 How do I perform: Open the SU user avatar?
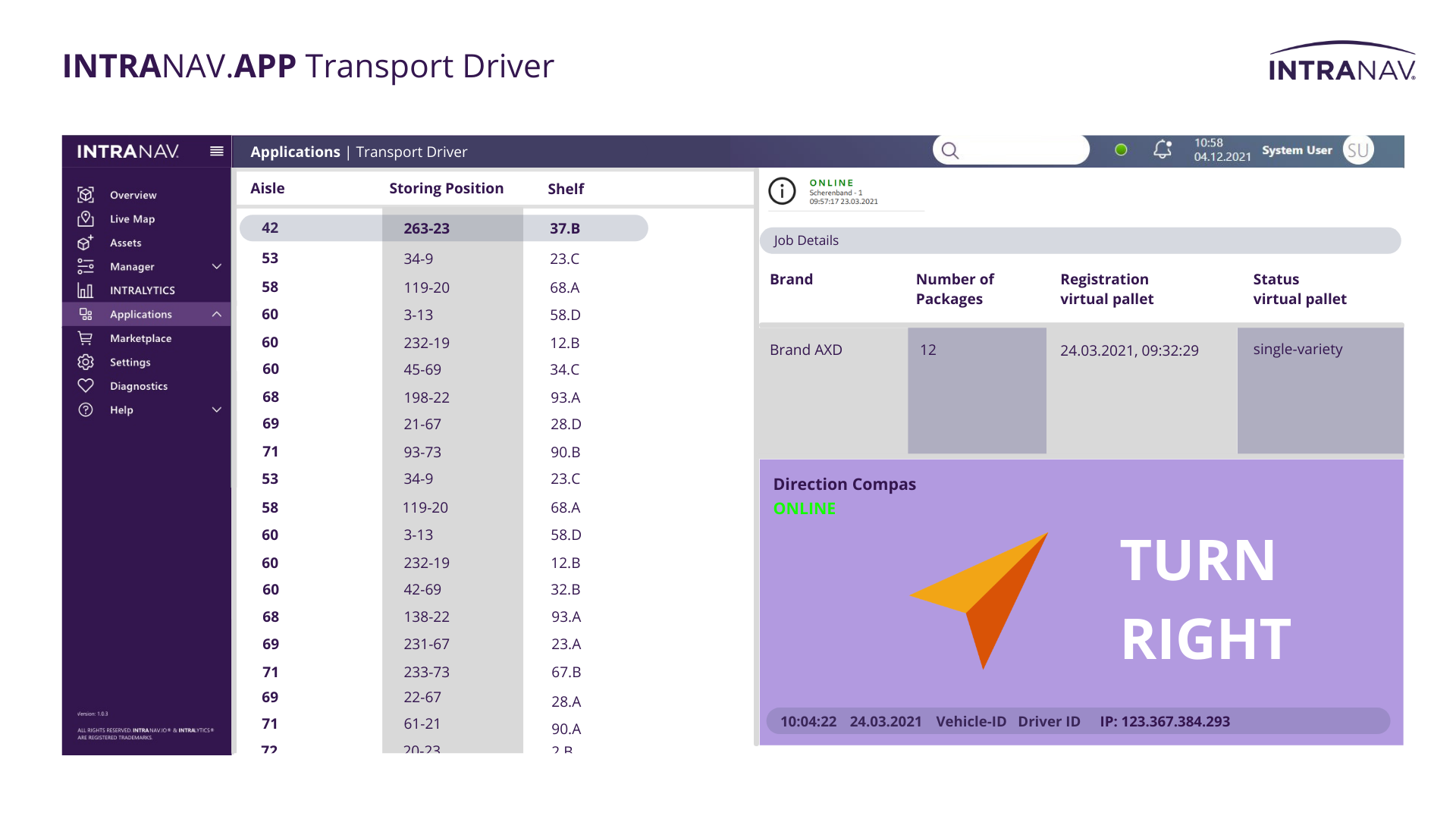tap(1358, 150)
